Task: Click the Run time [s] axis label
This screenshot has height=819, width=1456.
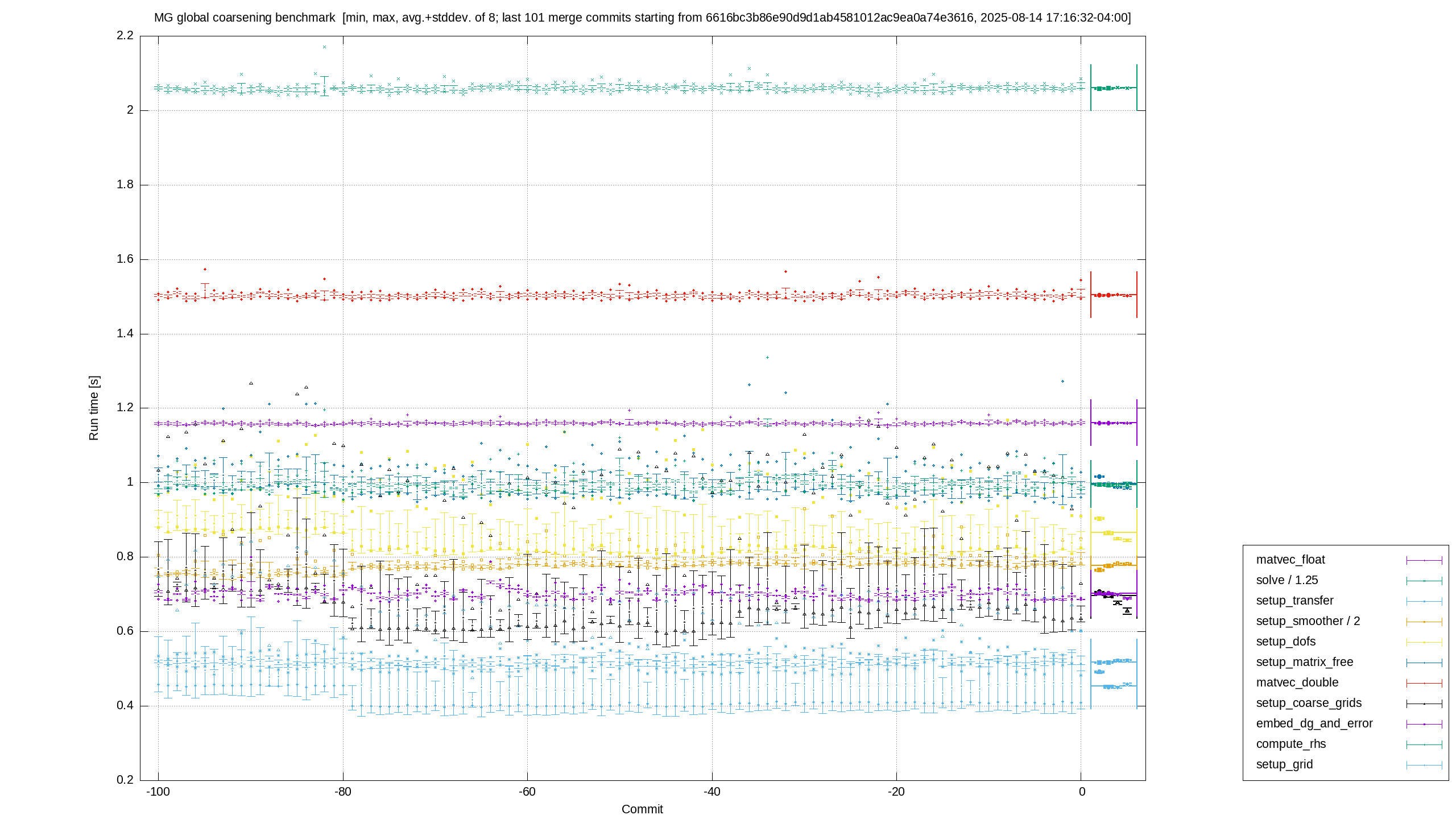Action: click(x=94, y=408)
